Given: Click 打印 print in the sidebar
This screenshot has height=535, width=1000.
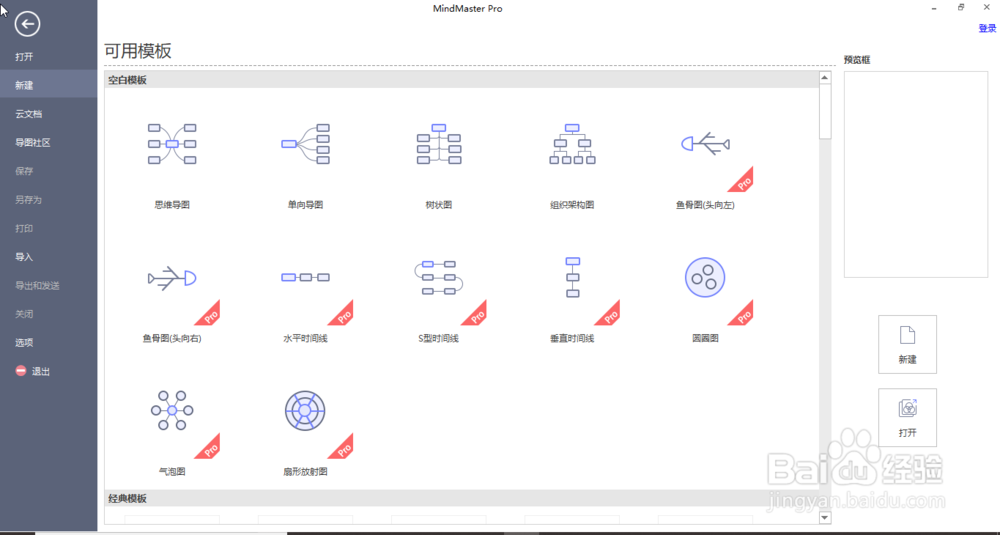Looking at the screenshot, I should click(48, 228).
